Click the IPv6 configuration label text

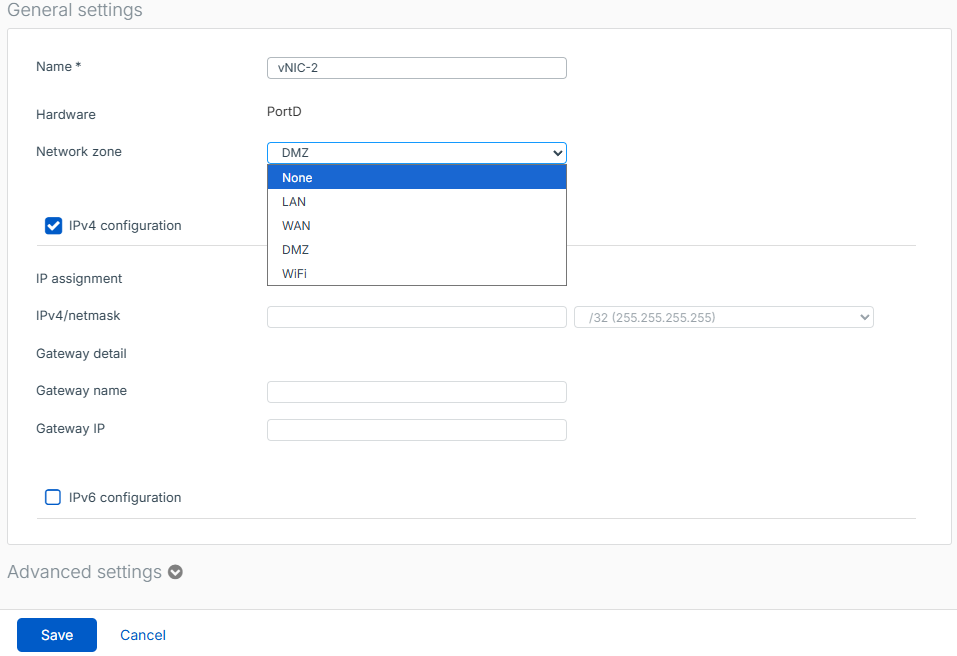tap(125, 498)
